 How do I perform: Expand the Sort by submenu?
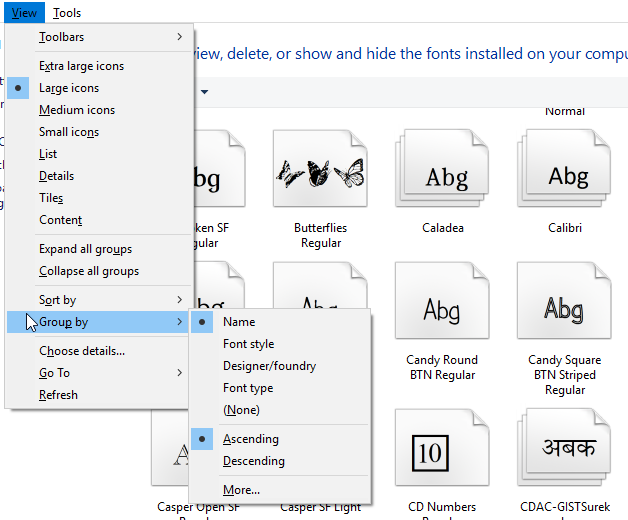pos(98,300)
